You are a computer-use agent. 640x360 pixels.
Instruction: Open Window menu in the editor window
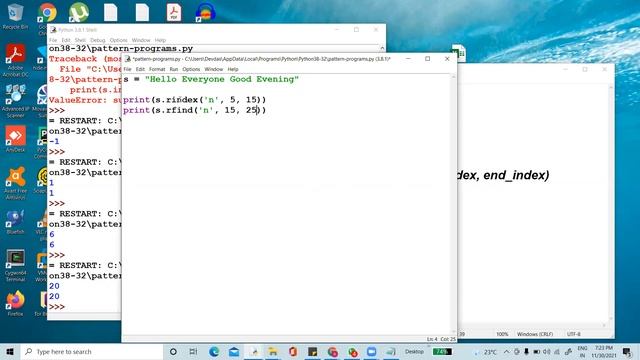tap(213, 69)
